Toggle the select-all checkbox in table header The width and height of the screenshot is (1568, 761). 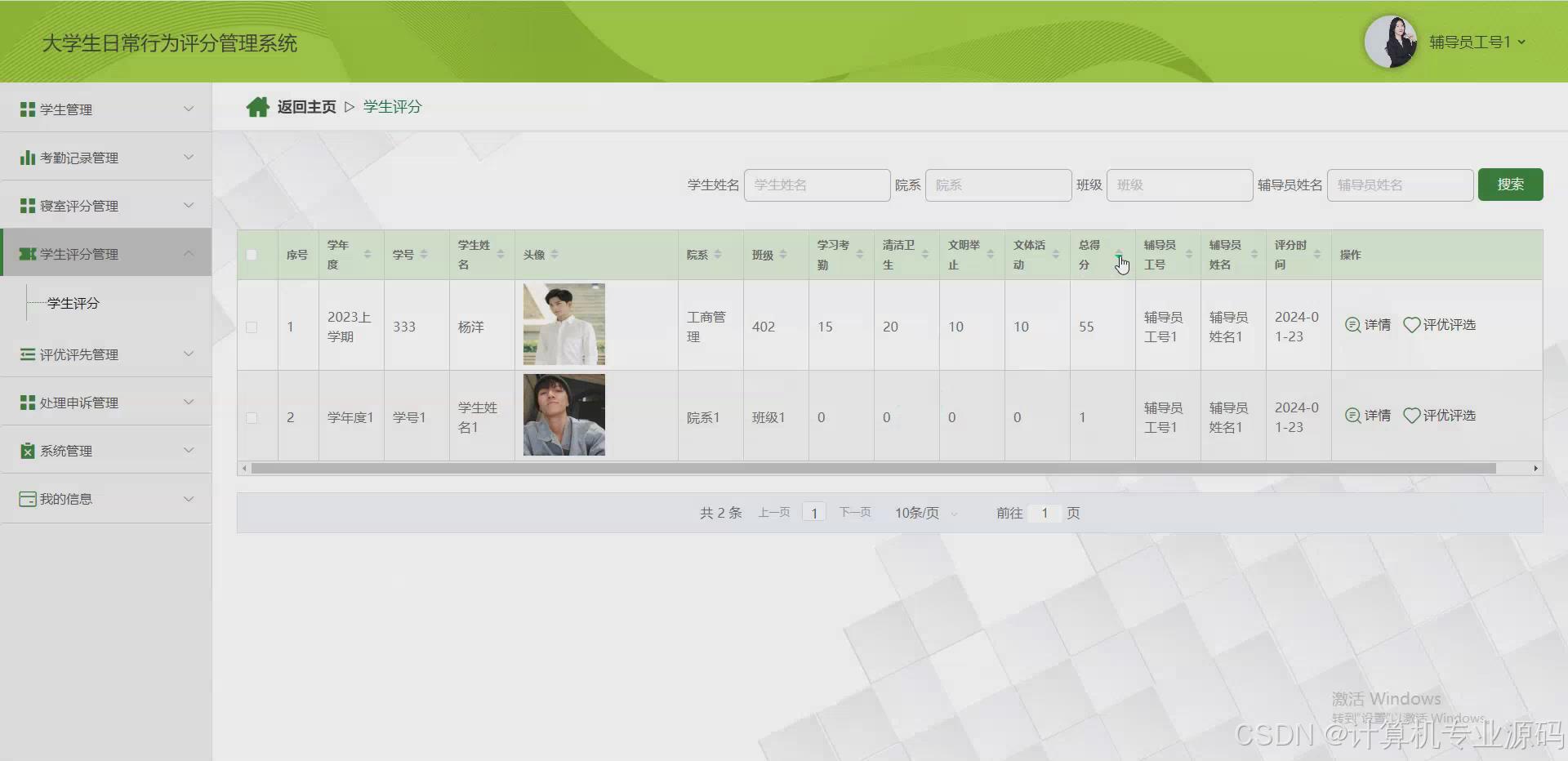[252, 255]
